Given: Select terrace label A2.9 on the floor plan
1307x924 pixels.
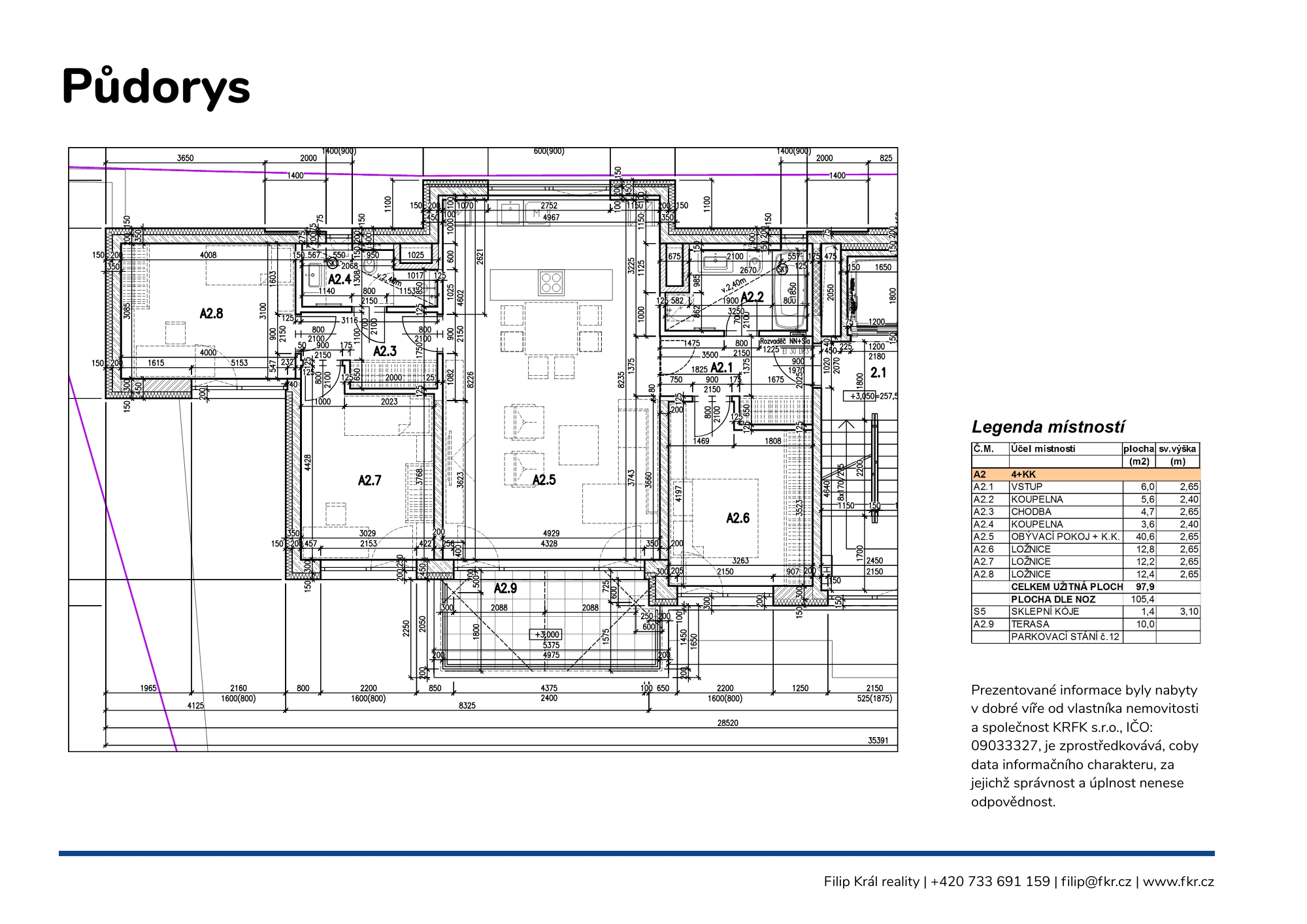Looking at the screenshot, I should pyautogui.click(x=505, y=589).
